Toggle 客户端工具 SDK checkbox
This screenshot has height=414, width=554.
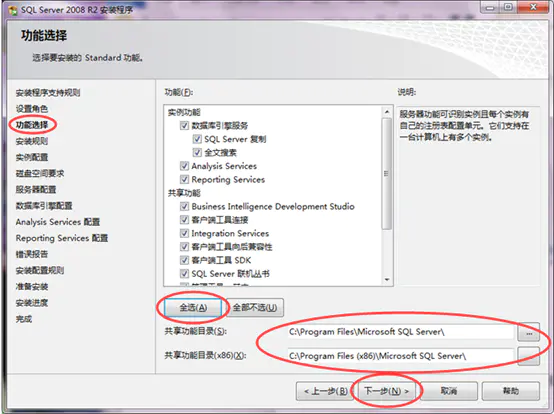click(x=184, y=260)
